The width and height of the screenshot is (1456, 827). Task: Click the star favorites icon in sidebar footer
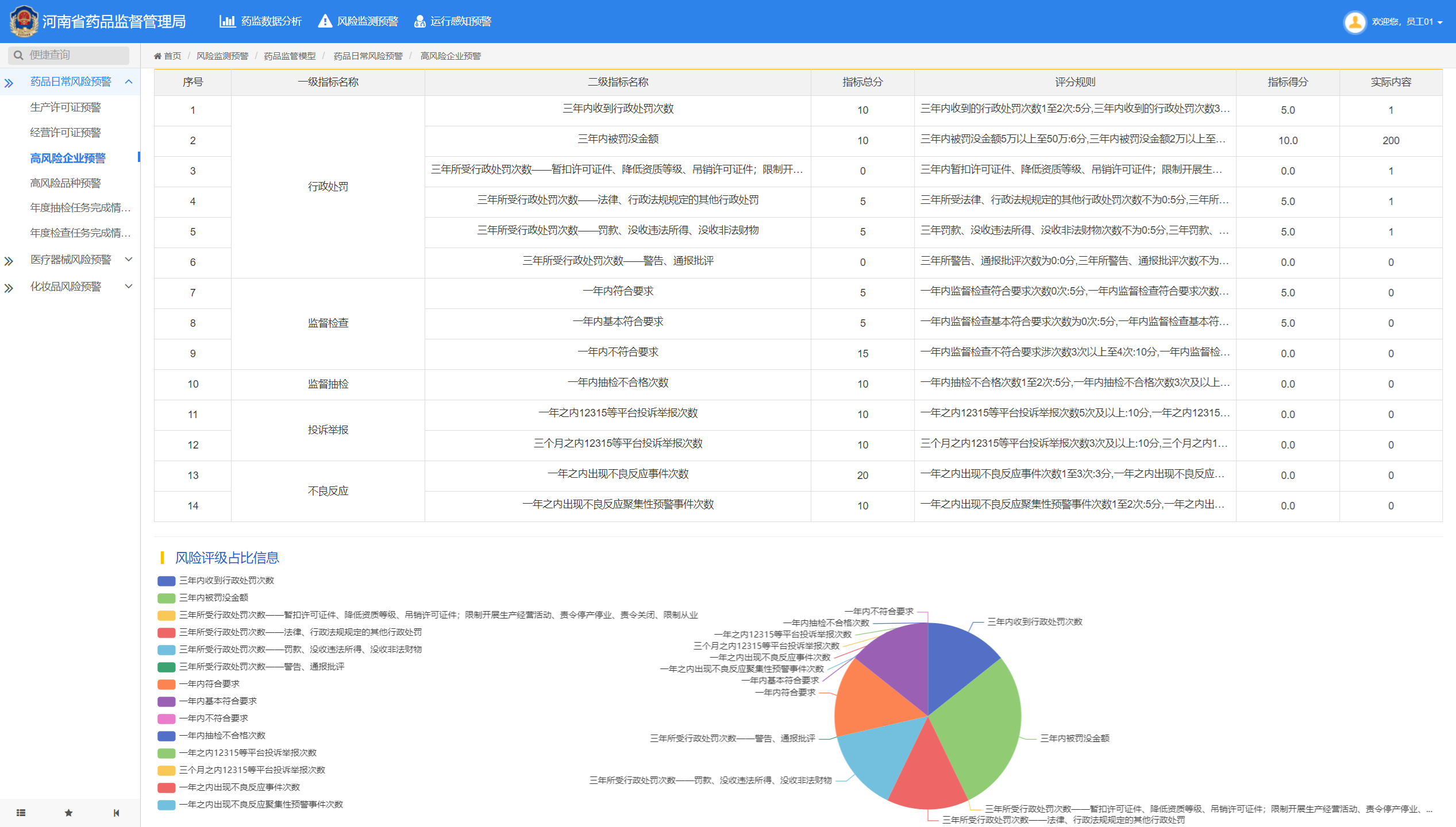[x=68, y=813]
